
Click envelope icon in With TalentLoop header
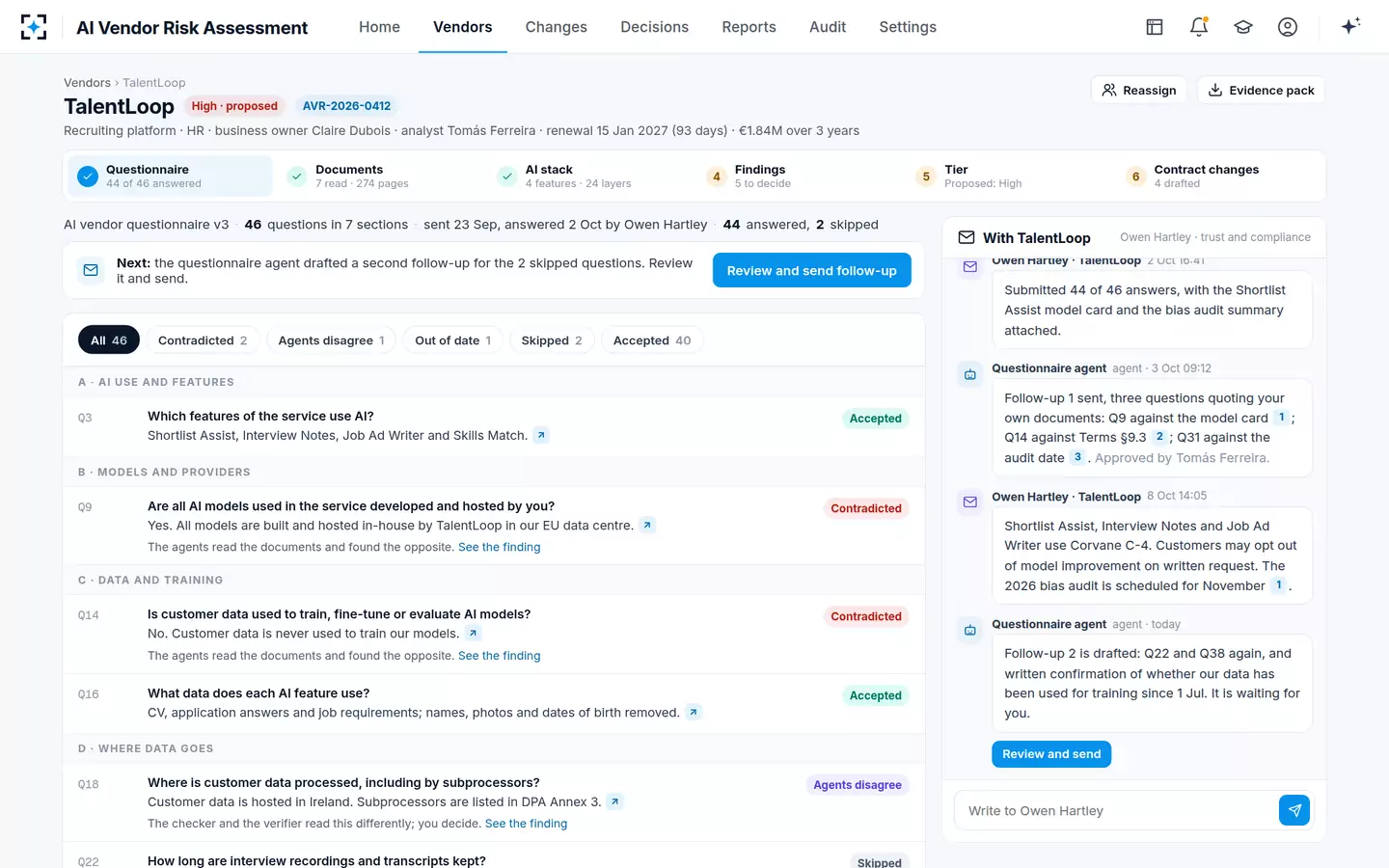[x=966, y=237]
